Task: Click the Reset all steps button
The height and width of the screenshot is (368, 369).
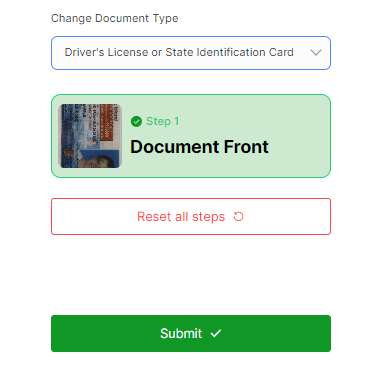Action: 191,217
